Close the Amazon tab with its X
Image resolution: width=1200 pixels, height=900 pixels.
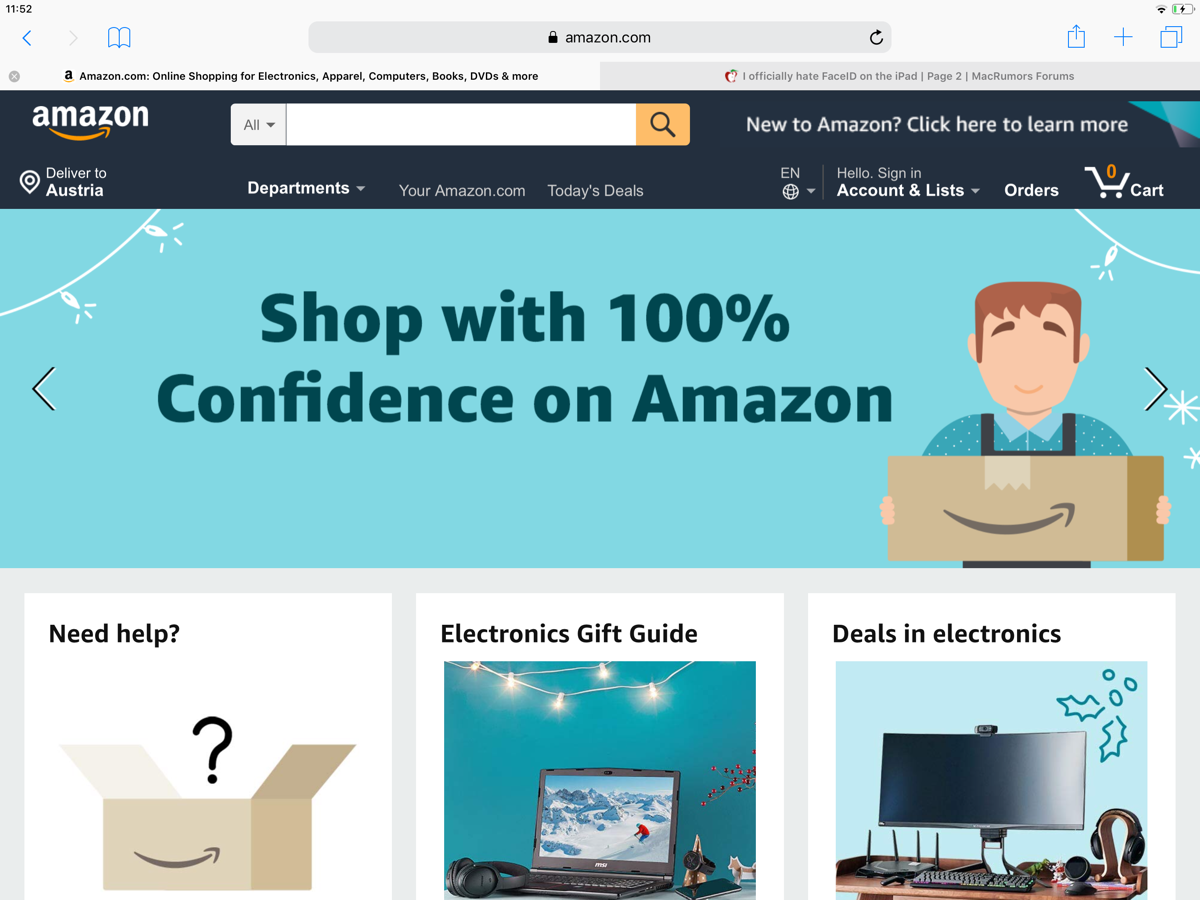(14, 76)
